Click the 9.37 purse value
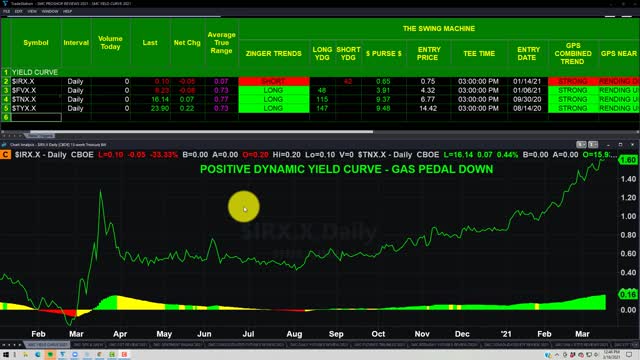Screen dimensions: 640x360 (x=383, y=99)
